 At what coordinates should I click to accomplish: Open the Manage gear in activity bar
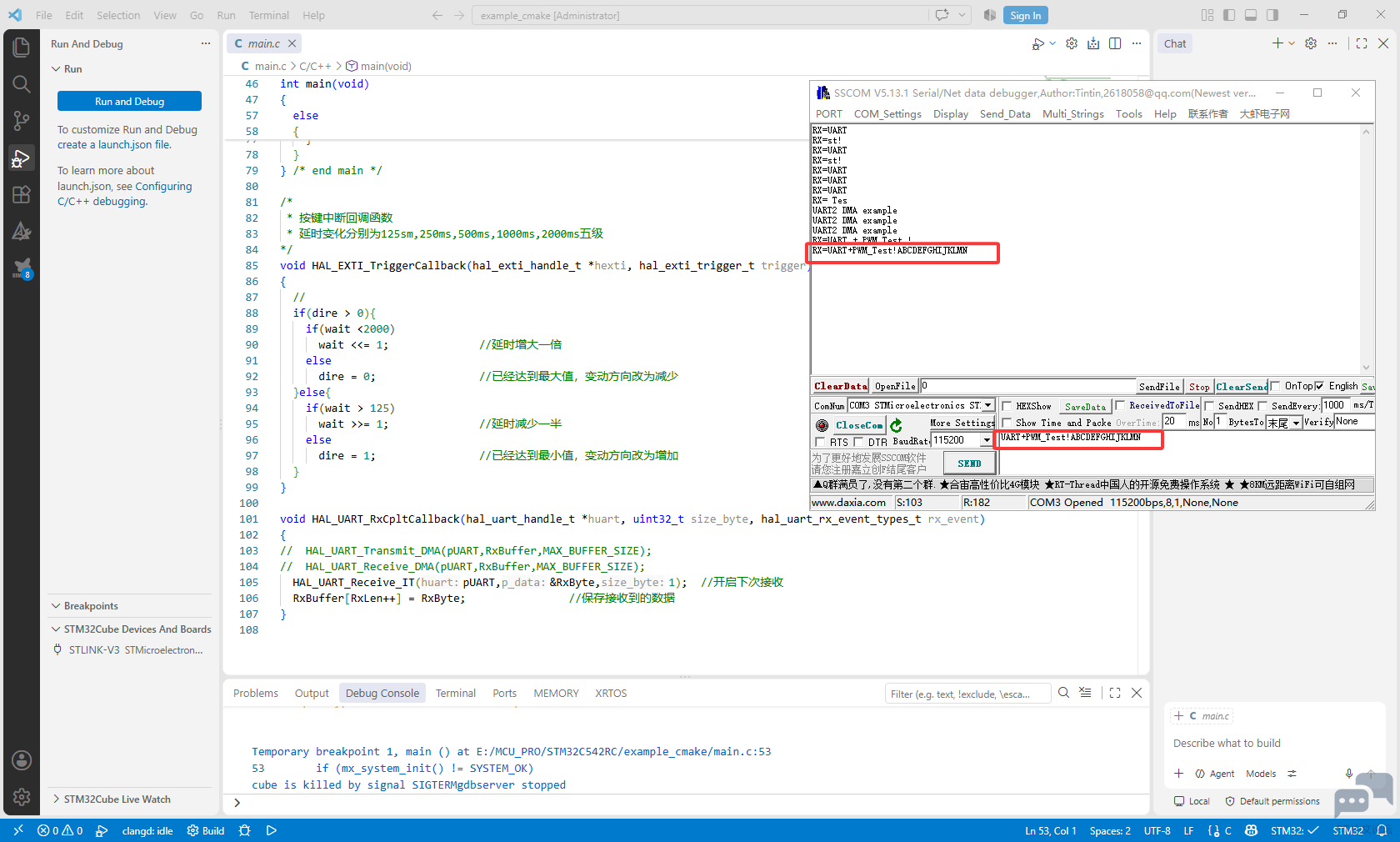pyautogui.click(x=22, y=797)
